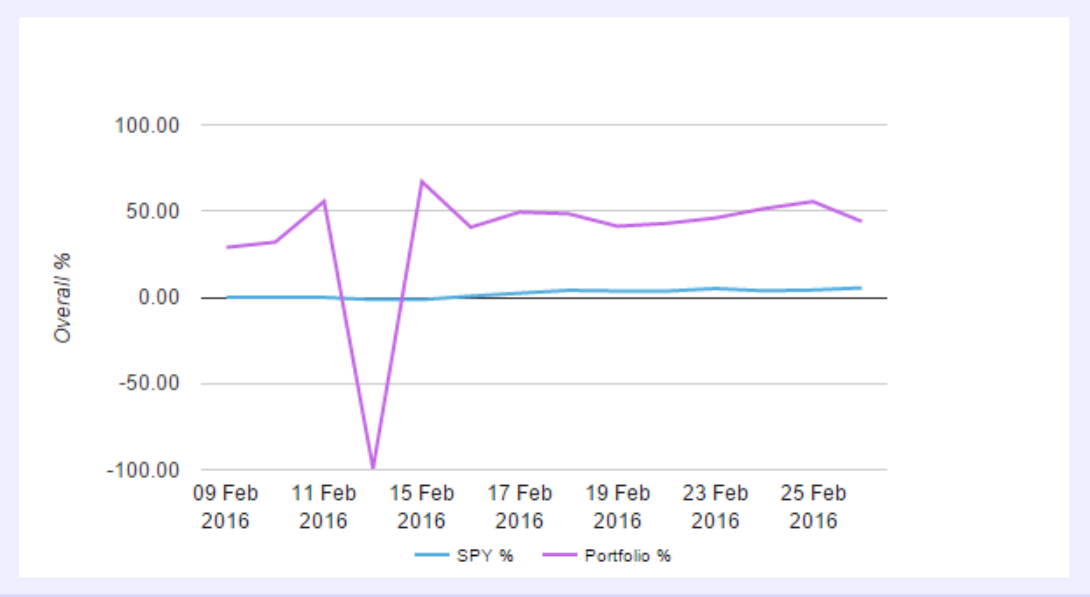
Task: Click the last SPY data point at right end
Action: pyautogui.click(x=861, y=288)
